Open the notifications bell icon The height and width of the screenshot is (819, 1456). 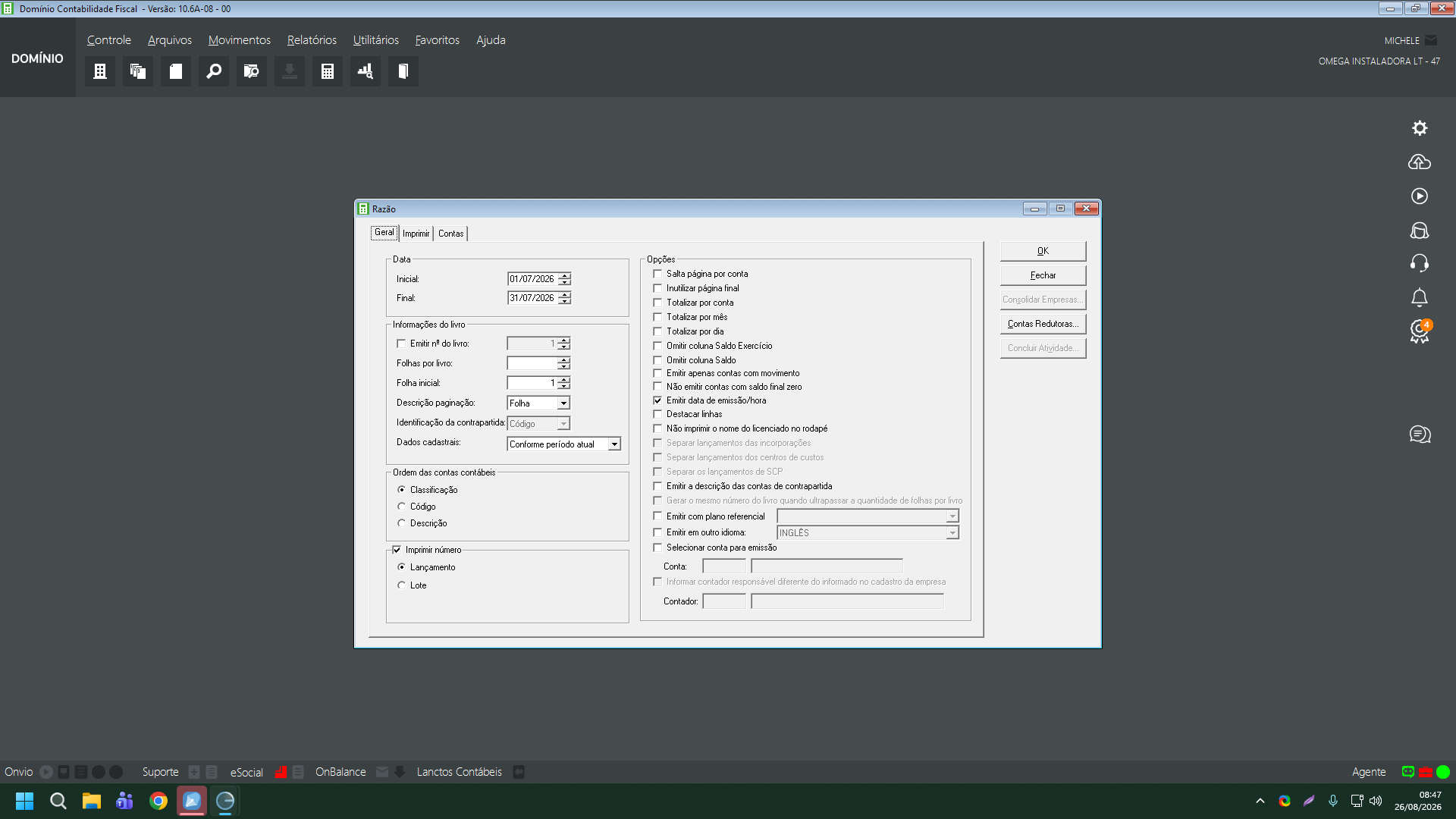coord(1420,297)
